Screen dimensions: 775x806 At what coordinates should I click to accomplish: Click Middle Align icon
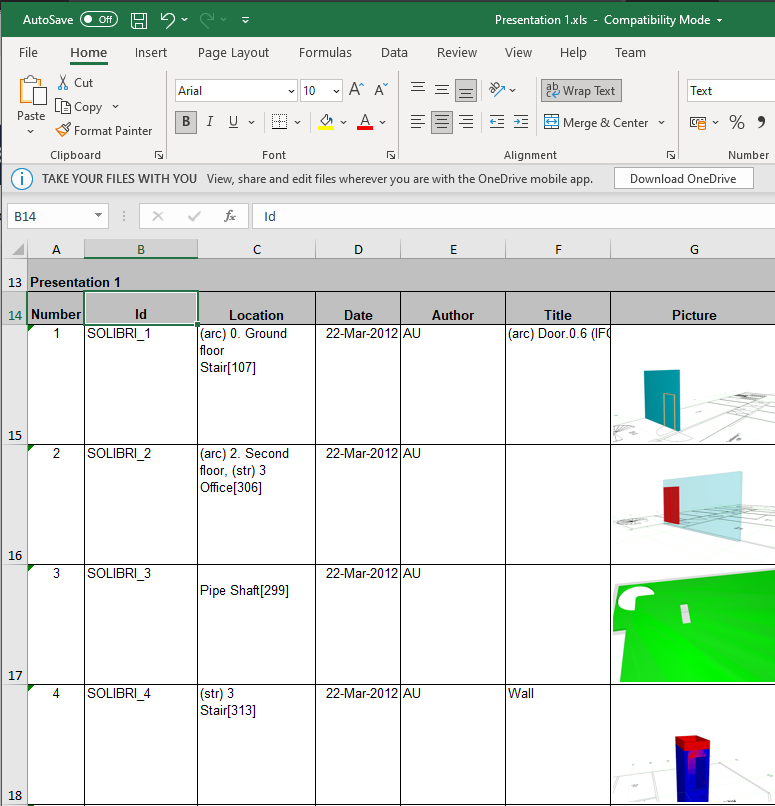coord(441,90)
